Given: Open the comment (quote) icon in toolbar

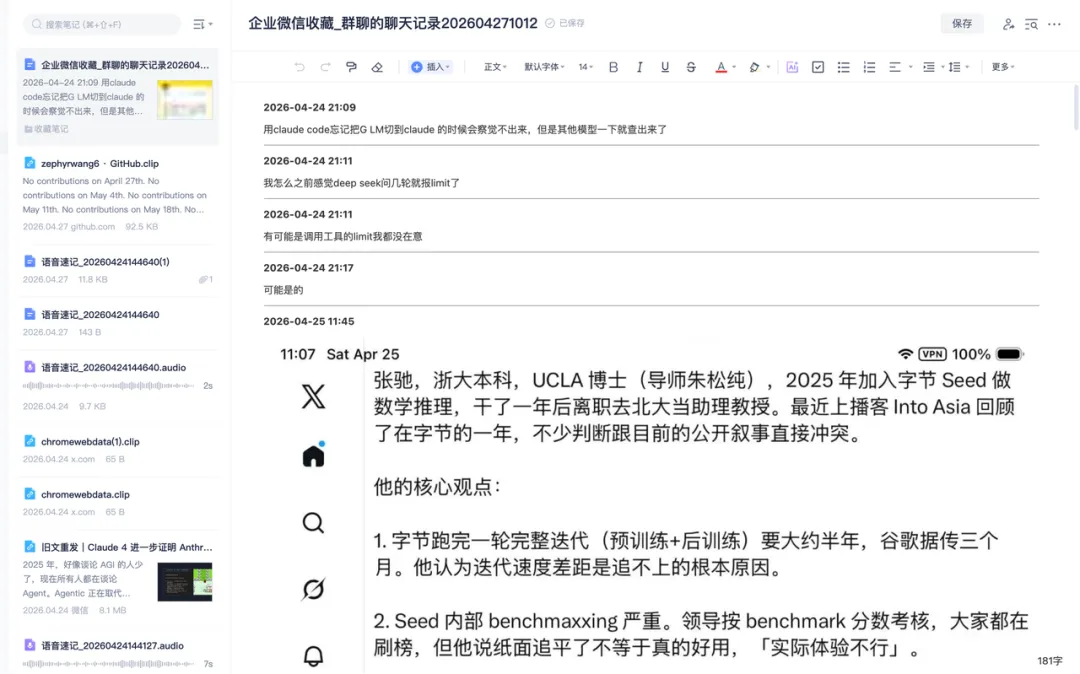Looking at the screenshot, I should pyautogui.click(x=351, y=66).
